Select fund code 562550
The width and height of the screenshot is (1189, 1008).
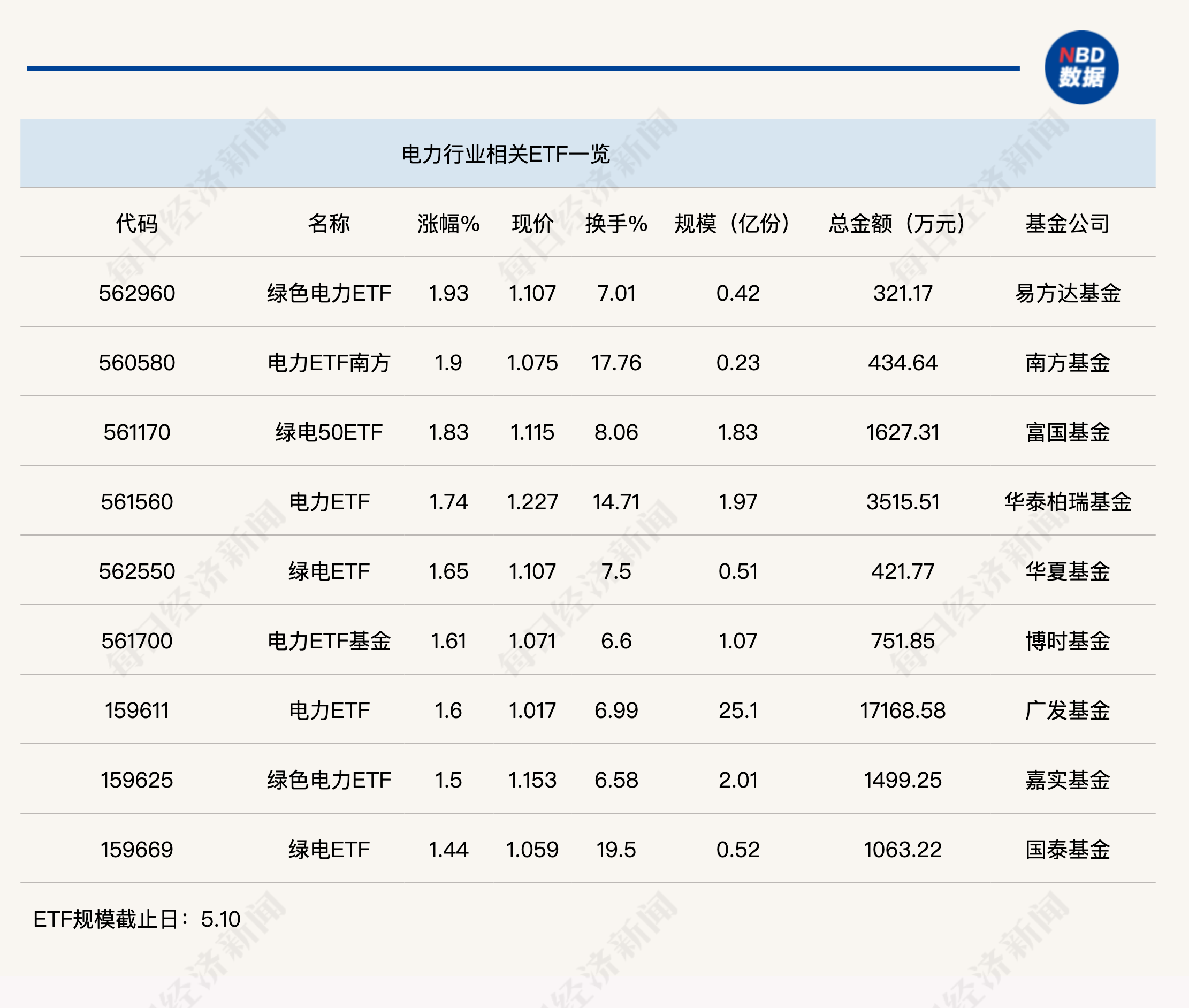click(136, 571)
